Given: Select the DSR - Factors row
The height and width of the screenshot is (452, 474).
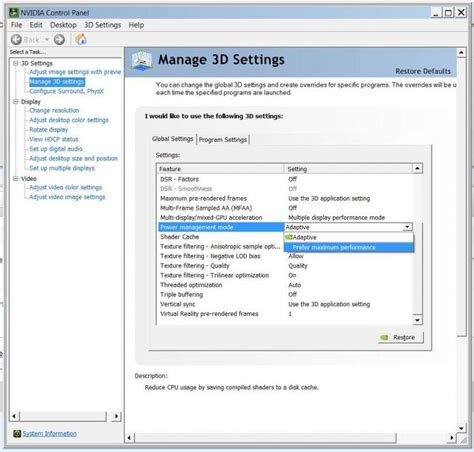Looking at the screenshot, I should 285,179.
